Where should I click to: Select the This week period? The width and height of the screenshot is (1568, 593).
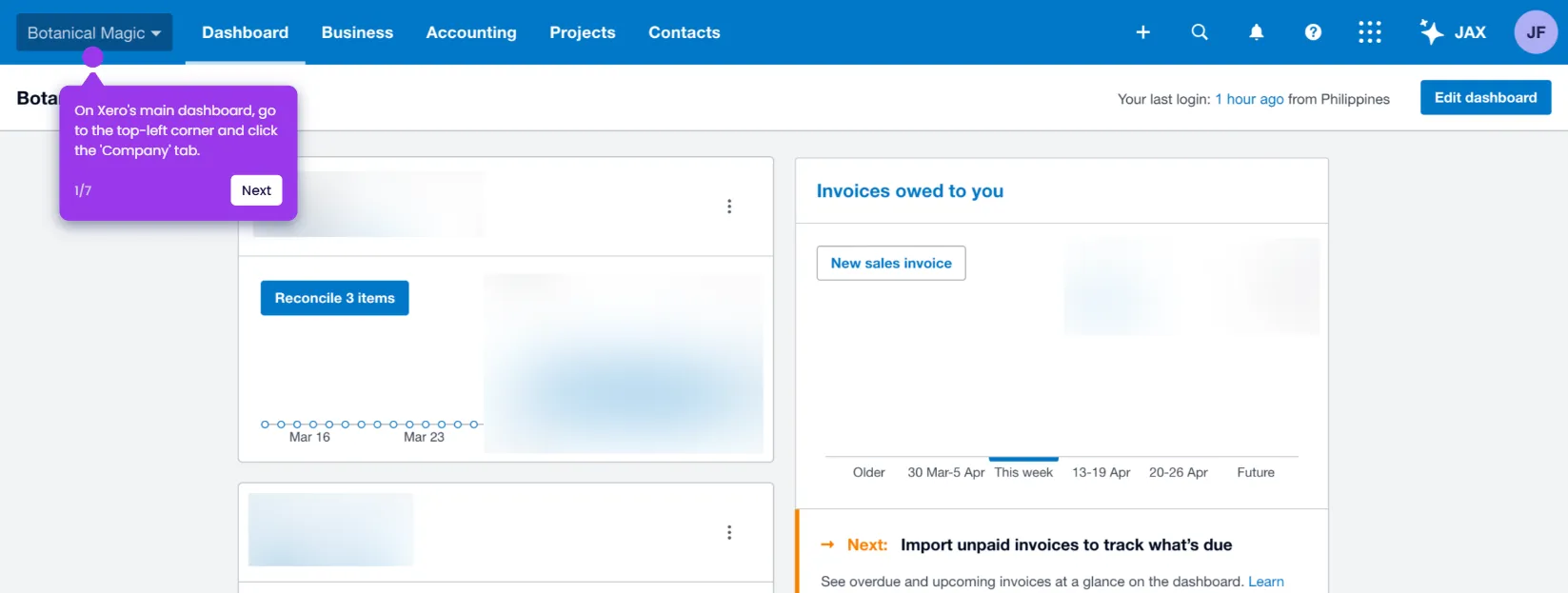point(1023,472)
